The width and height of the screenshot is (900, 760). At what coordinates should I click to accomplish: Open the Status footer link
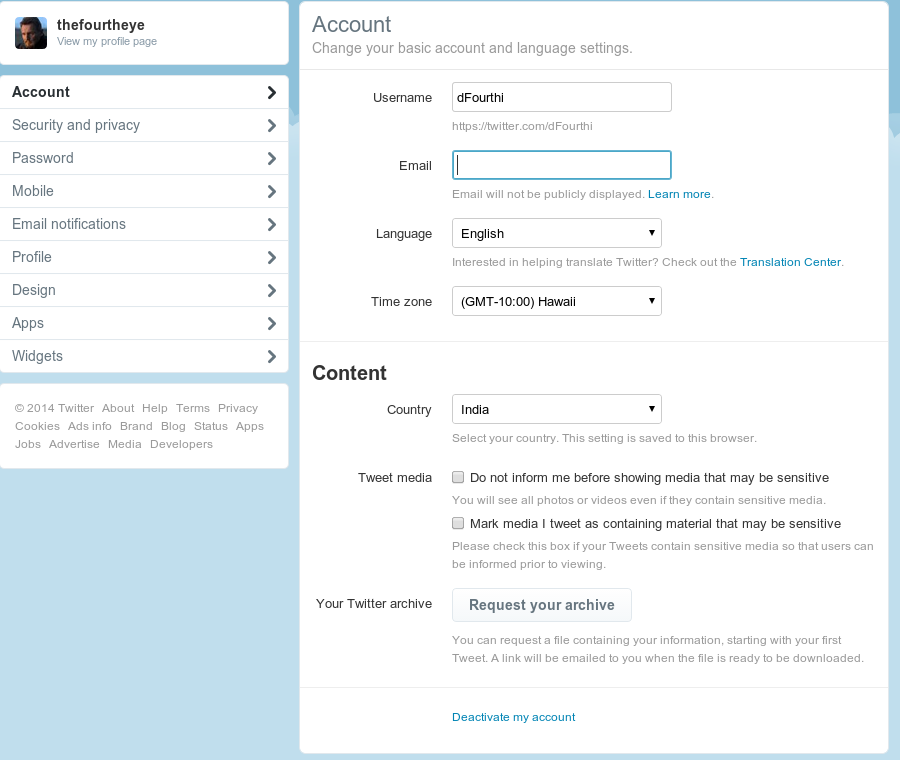click(211, 426)
